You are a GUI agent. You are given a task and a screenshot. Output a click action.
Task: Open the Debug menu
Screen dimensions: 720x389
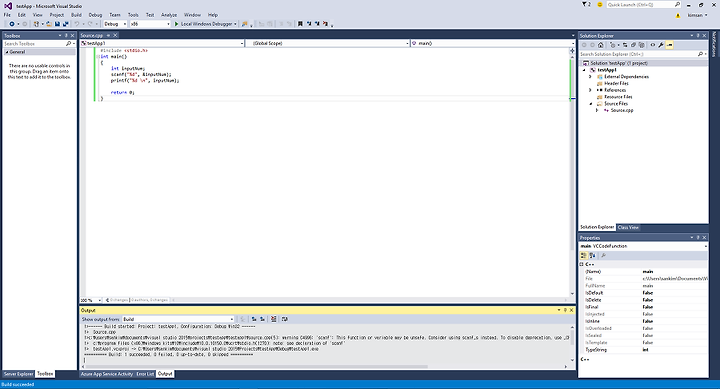coord(96,15)
